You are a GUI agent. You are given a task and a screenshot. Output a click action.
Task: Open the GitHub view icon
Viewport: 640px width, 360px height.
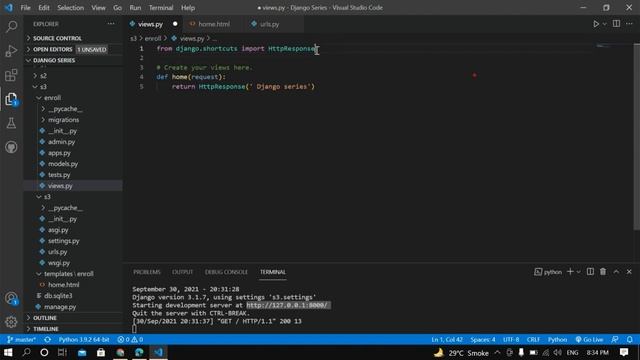point(11,147)
